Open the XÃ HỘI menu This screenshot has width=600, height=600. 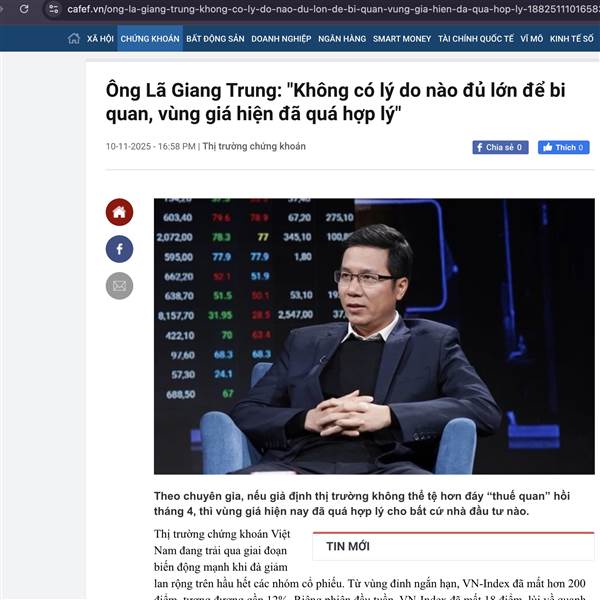pyautogui.click(x=100, y=39)
